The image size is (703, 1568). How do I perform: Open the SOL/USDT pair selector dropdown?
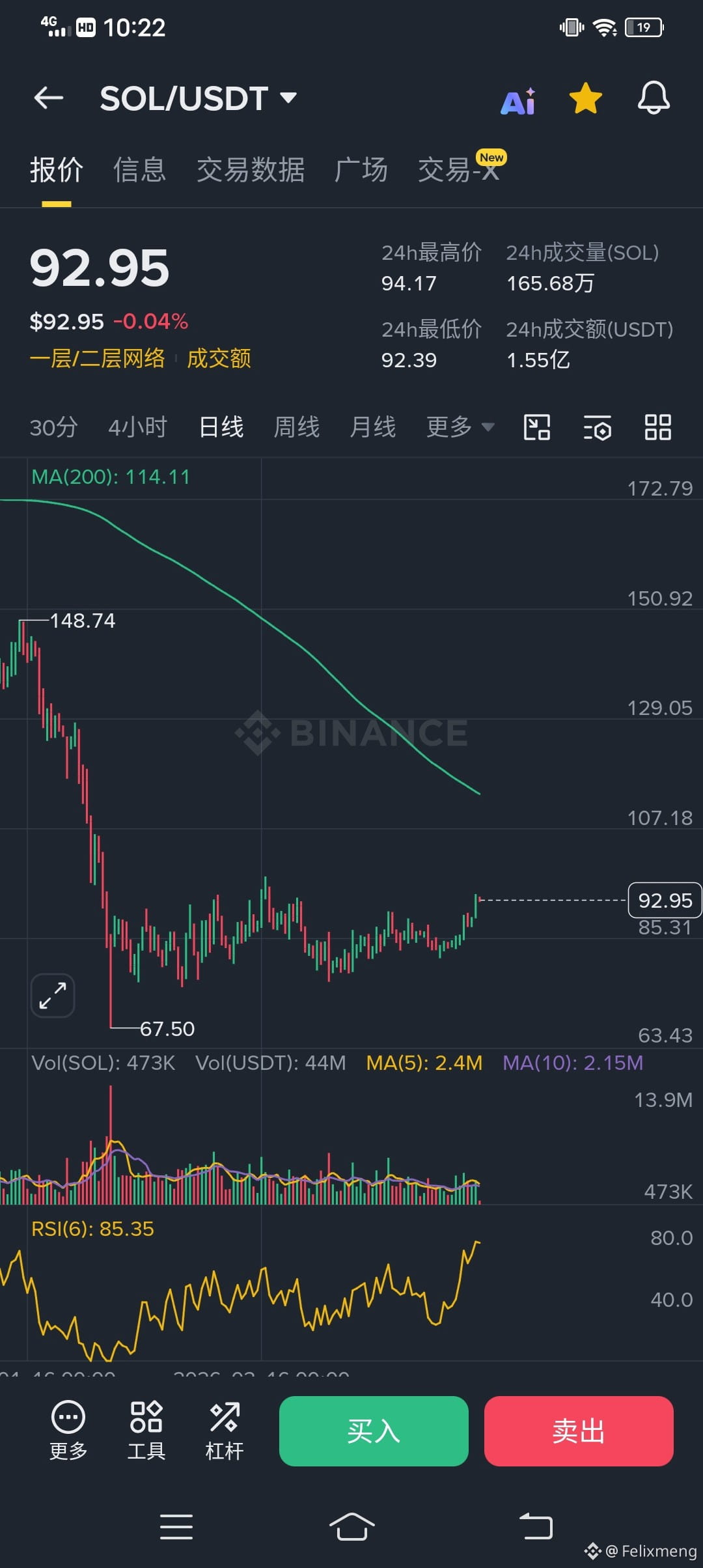pos(199,99)
